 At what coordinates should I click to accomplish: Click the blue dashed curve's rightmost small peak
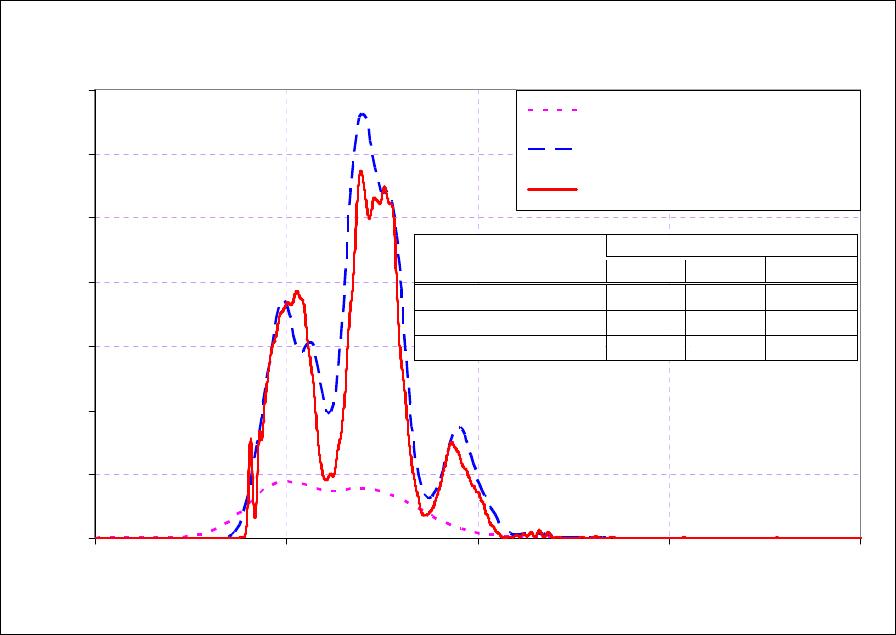[459, 427]
